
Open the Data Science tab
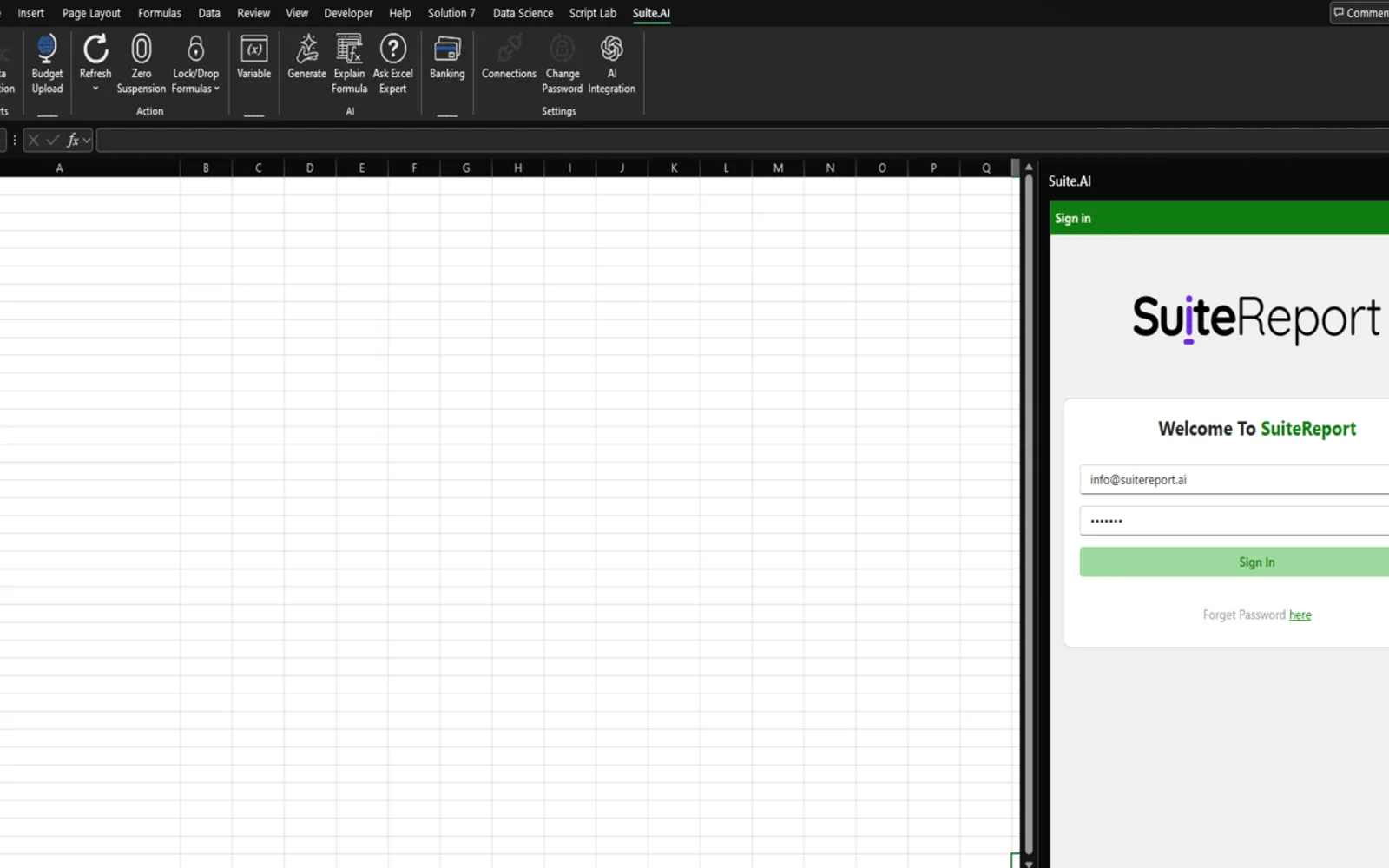tap(523, 13)
